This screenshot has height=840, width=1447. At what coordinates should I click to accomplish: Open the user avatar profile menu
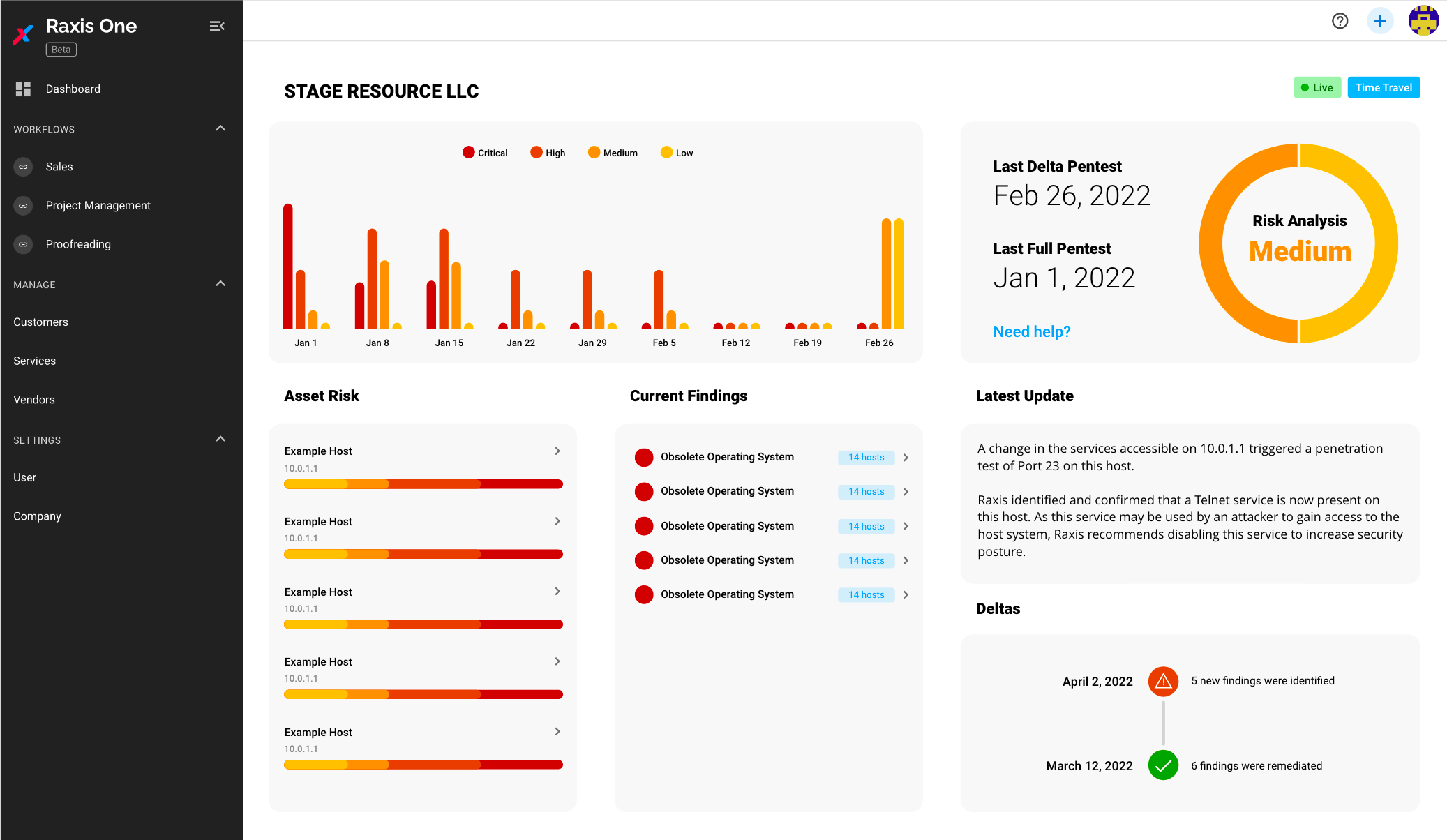(1423, 21)
